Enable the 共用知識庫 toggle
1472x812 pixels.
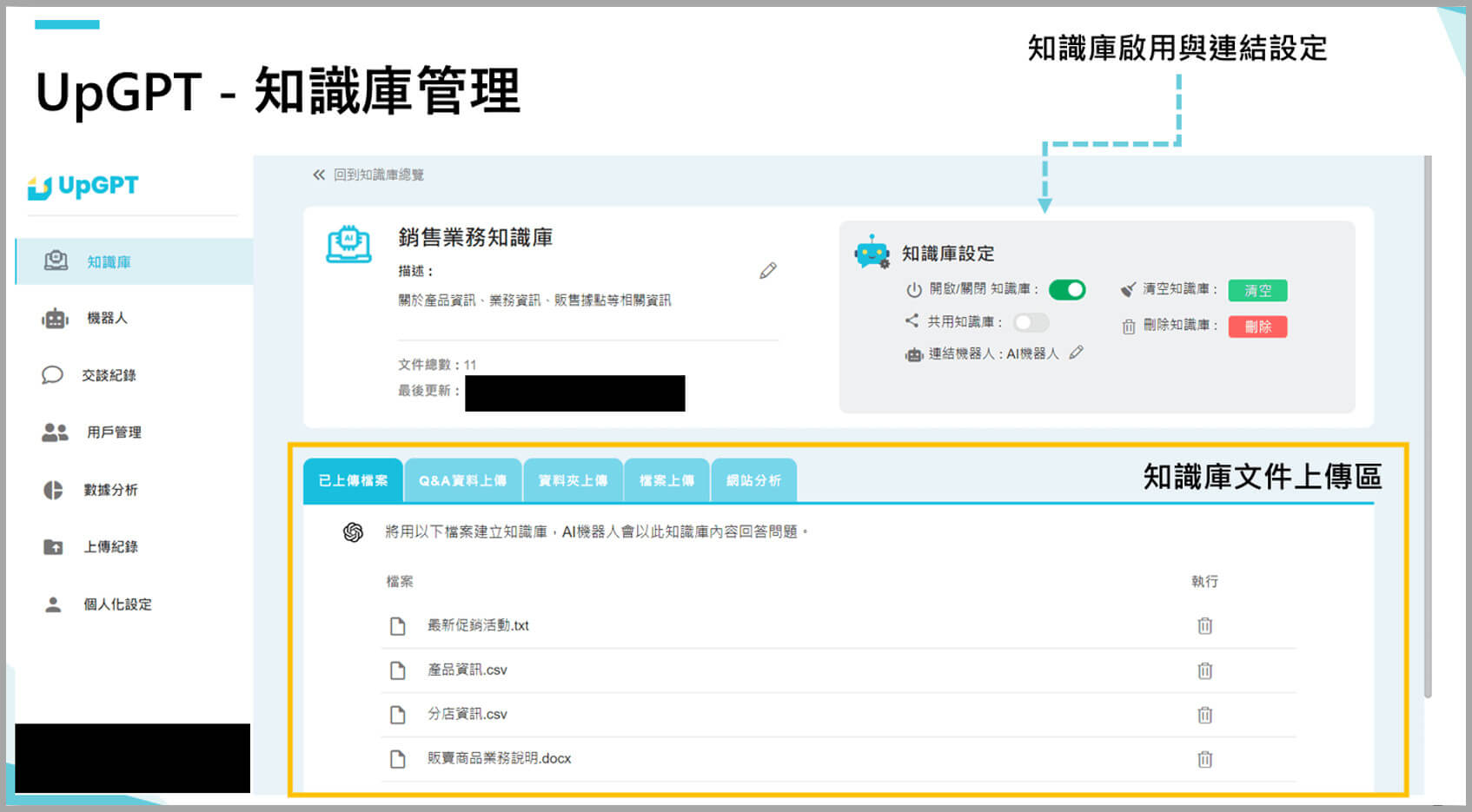pos(1031,322)
